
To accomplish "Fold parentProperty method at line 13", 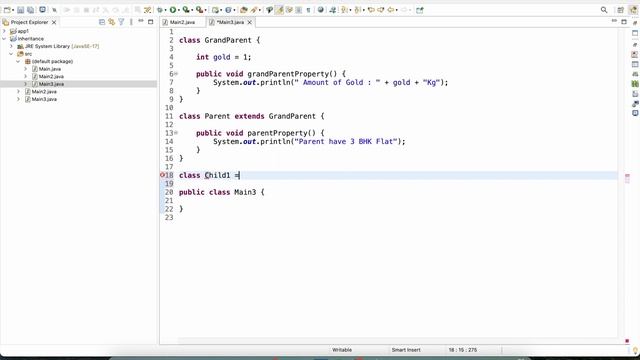I will pyautogui.click(x=176, y=133).
